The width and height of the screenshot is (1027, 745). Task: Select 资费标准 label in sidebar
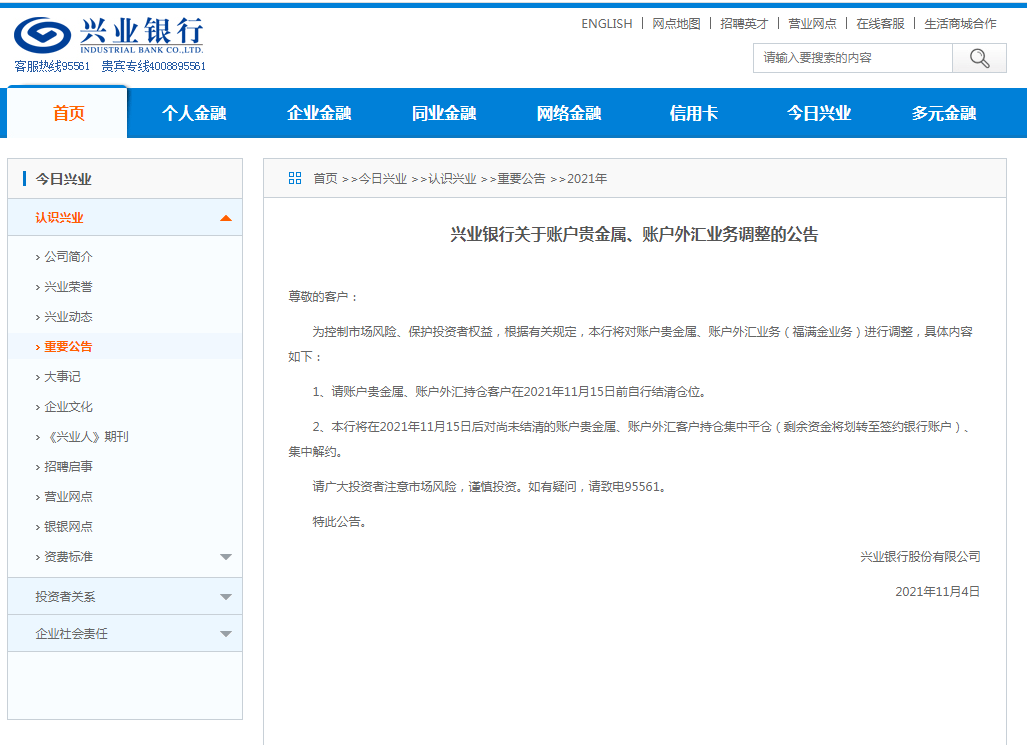[x=68, y=557]
